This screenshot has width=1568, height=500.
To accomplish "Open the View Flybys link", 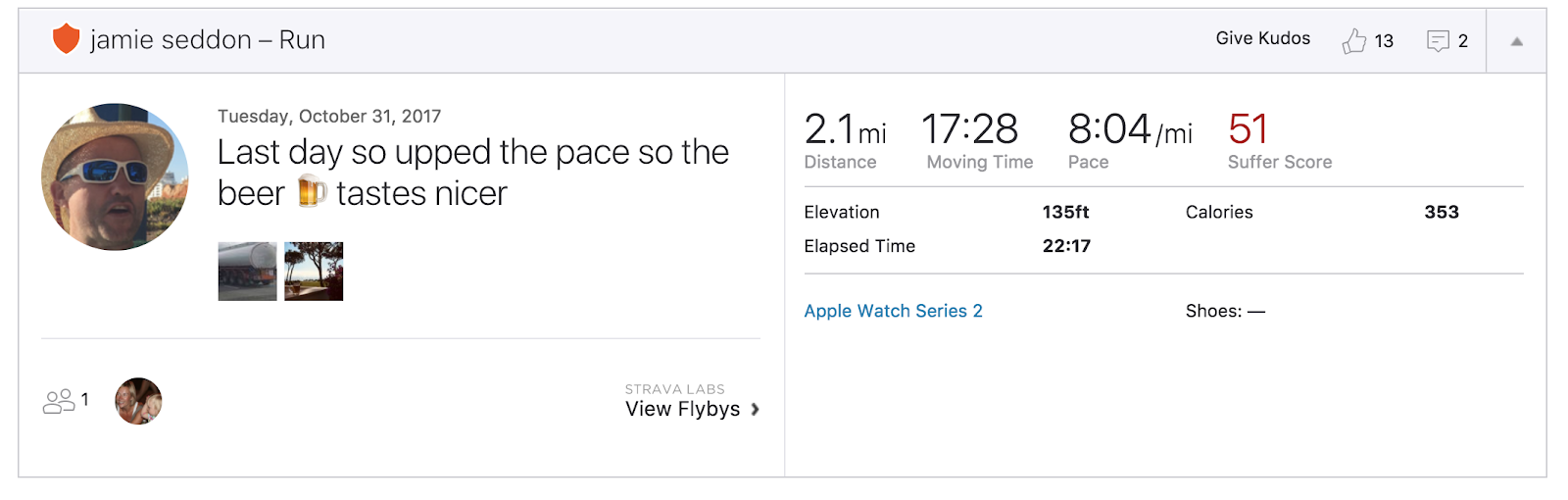I will pos(682,409).
